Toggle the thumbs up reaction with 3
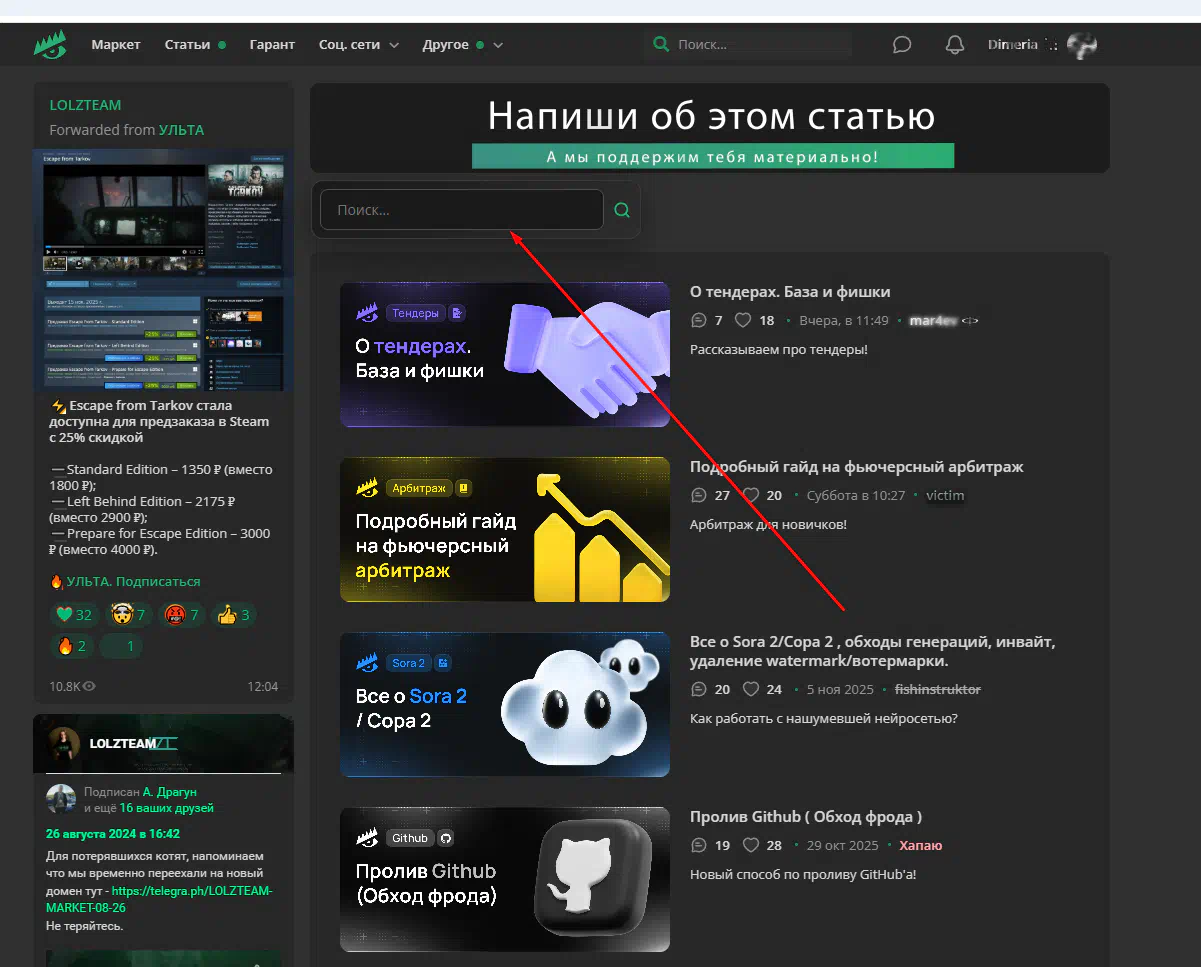The height and width of the screenshot is (967, 1201). (233, 615)
